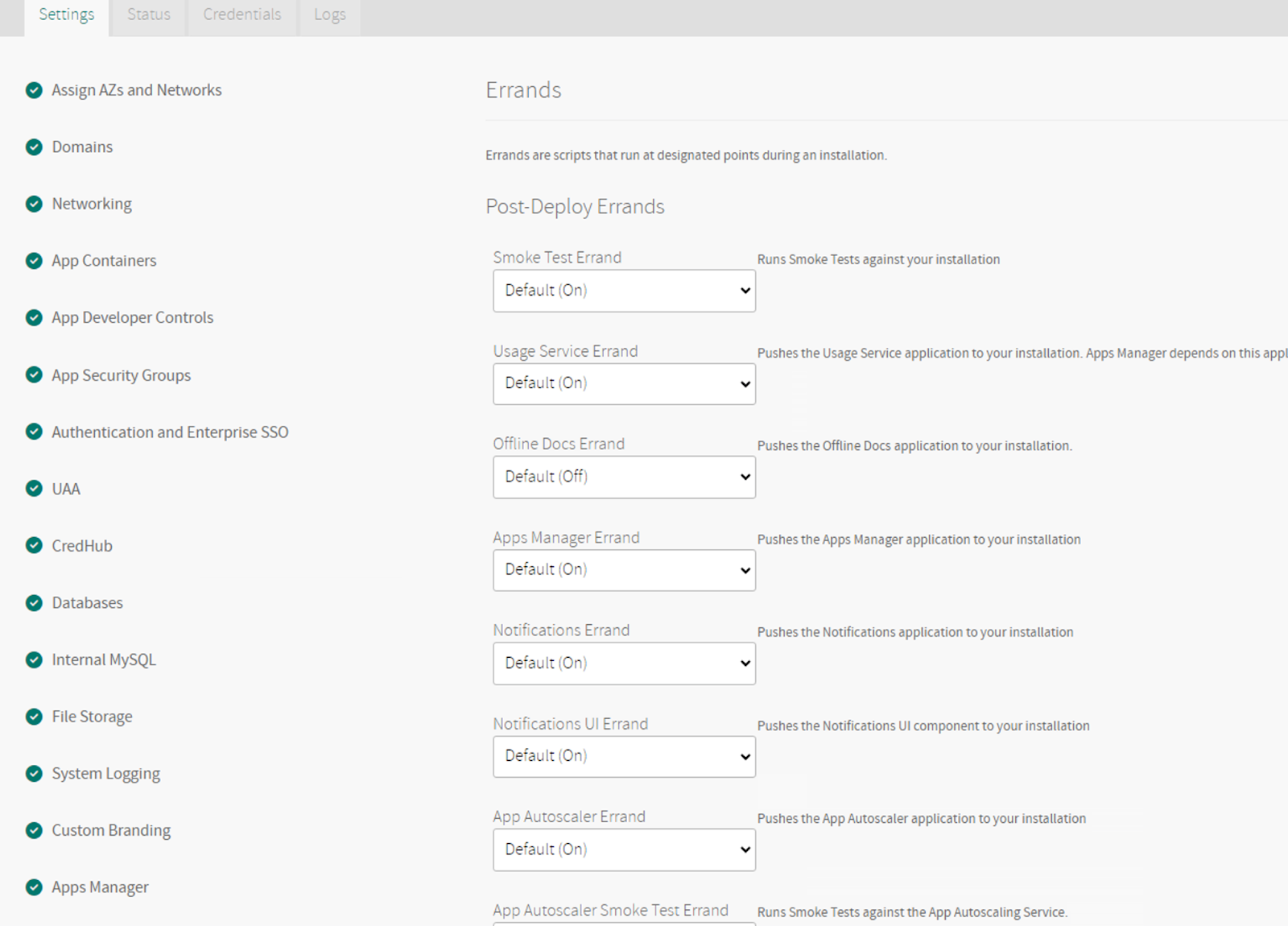Screen dimensions: 1288x926
Task: Open the Notifications UI Errand dropdown
Action: click(624, 756)
